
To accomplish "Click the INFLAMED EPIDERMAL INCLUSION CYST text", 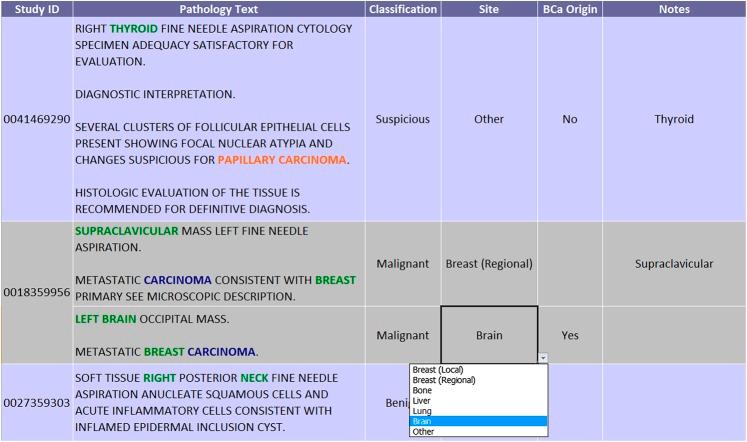I will [x=180, y=427].
